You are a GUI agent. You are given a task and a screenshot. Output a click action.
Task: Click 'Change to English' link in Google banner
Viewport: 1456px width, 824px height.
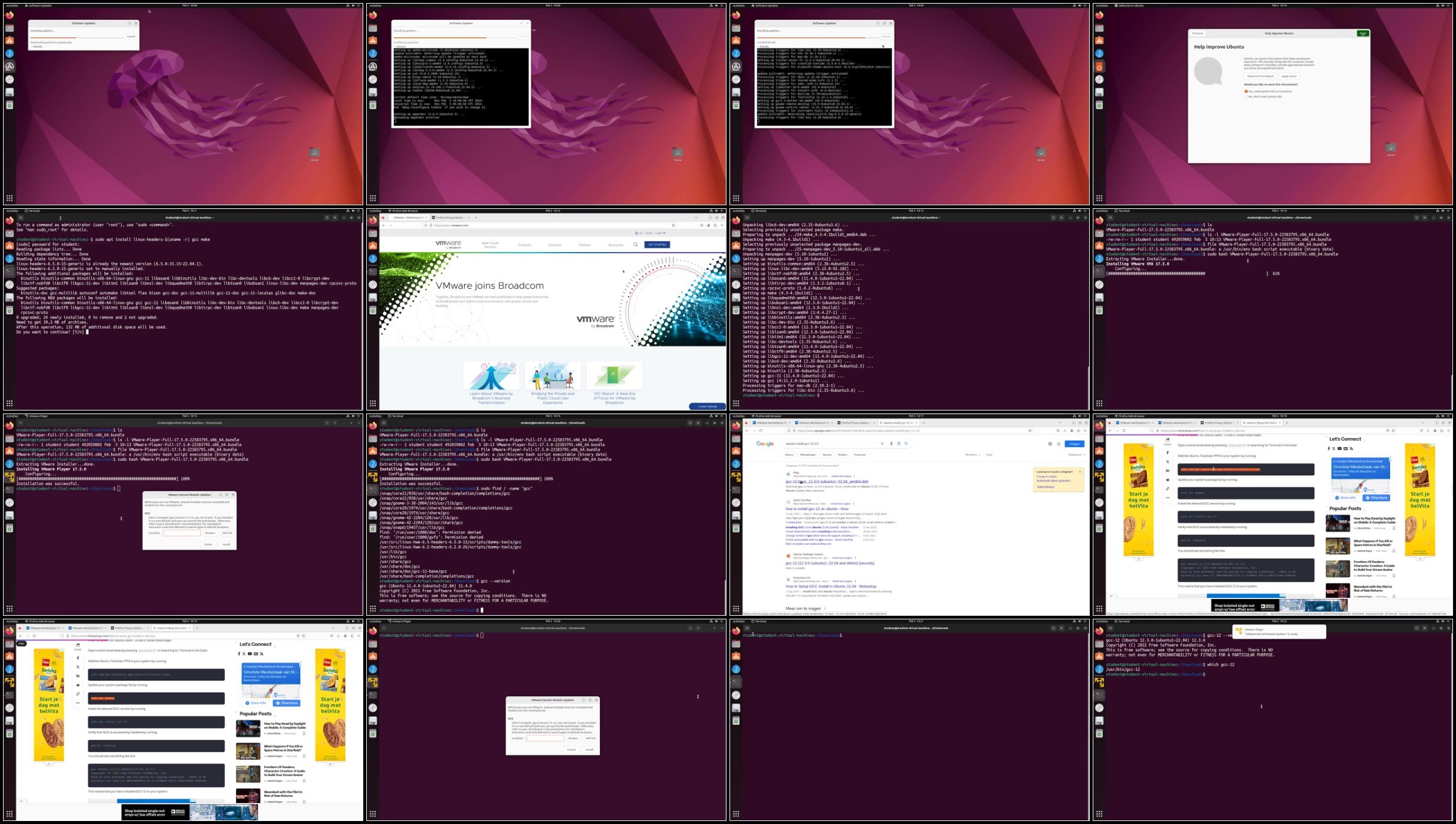[x=1047, y=477]
